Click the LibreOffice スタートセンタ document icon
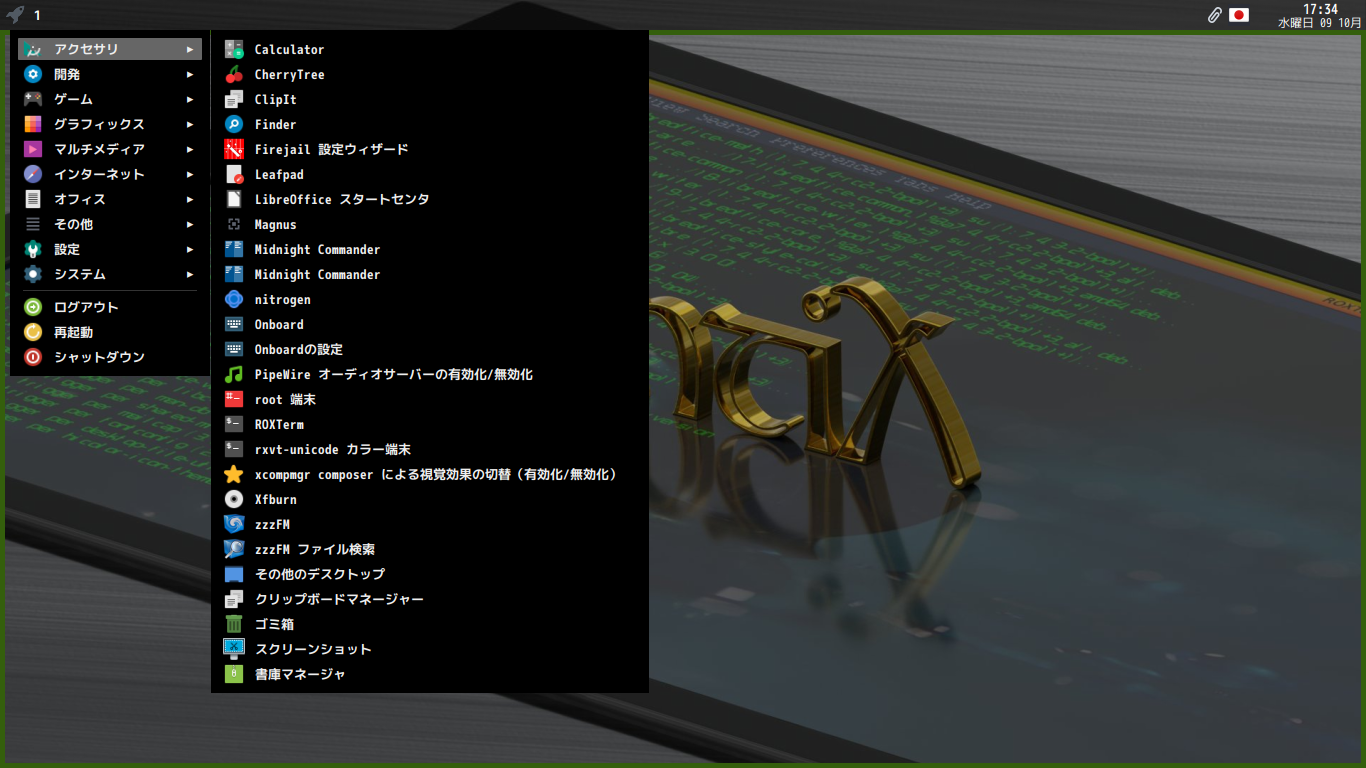This screenshot has width=1366, height=768. point(234,199)
